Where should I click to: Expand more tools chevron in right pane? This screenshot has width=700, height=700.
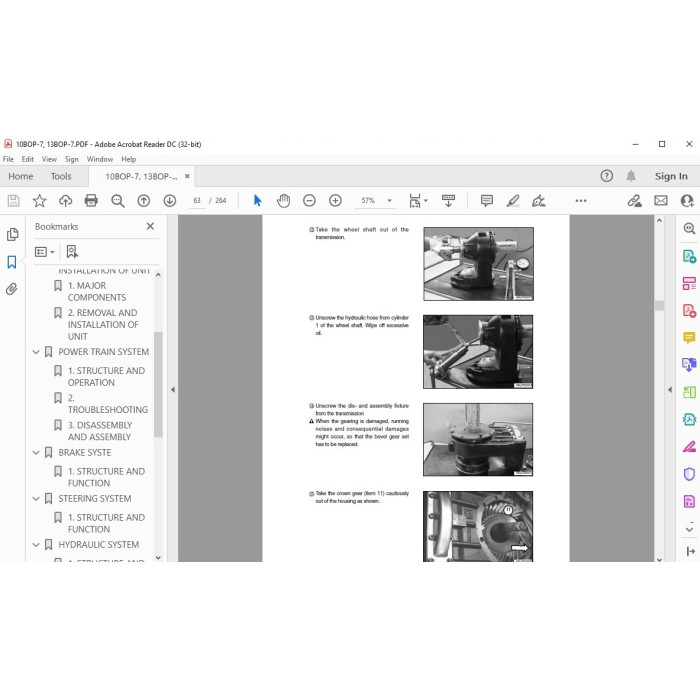[x=689, y=529]
